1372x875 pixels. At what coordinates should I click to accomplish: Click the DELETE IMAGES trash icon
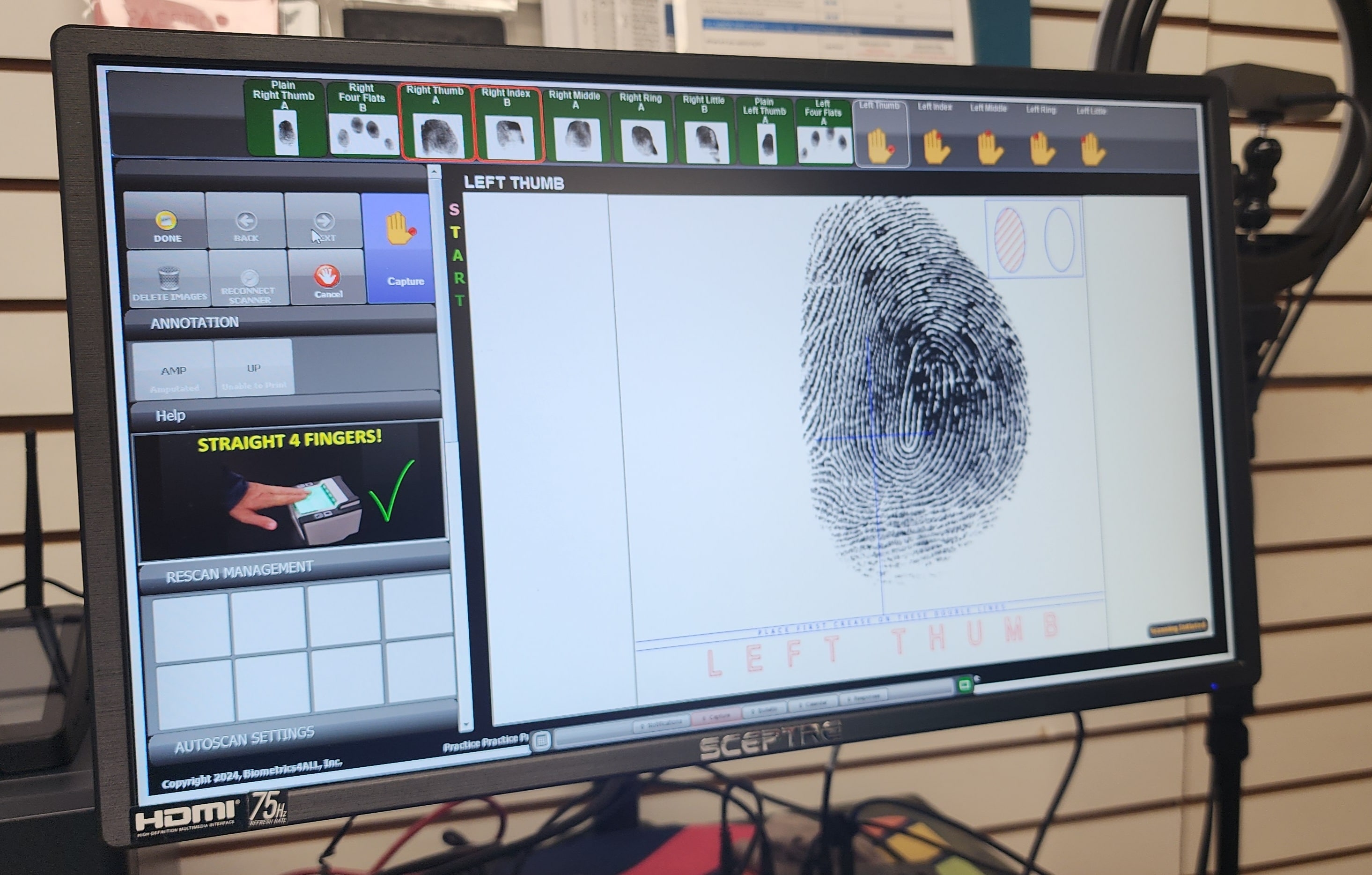click(169, 279)
